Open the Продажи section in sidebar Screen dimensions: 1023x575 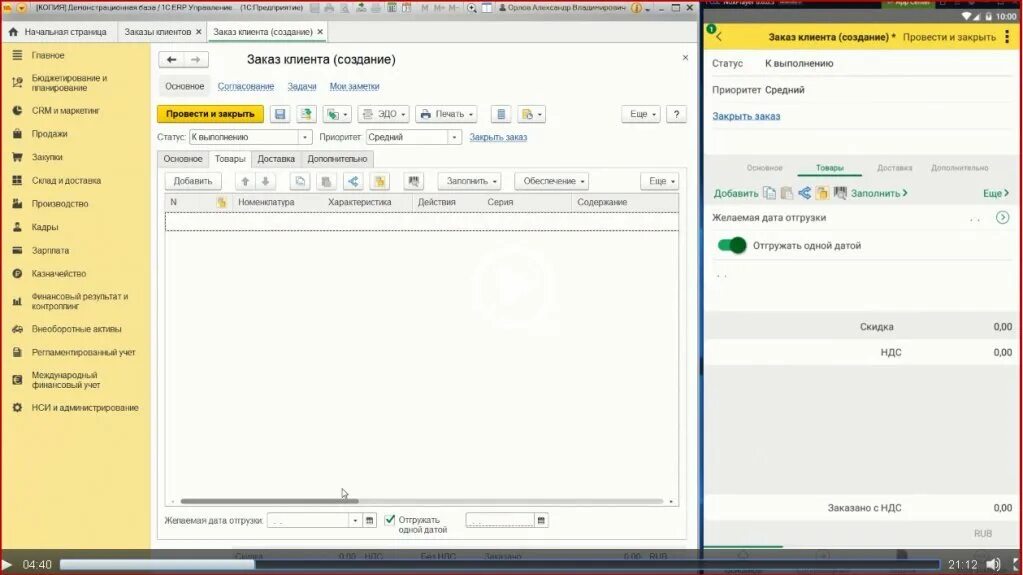[50, 134]
